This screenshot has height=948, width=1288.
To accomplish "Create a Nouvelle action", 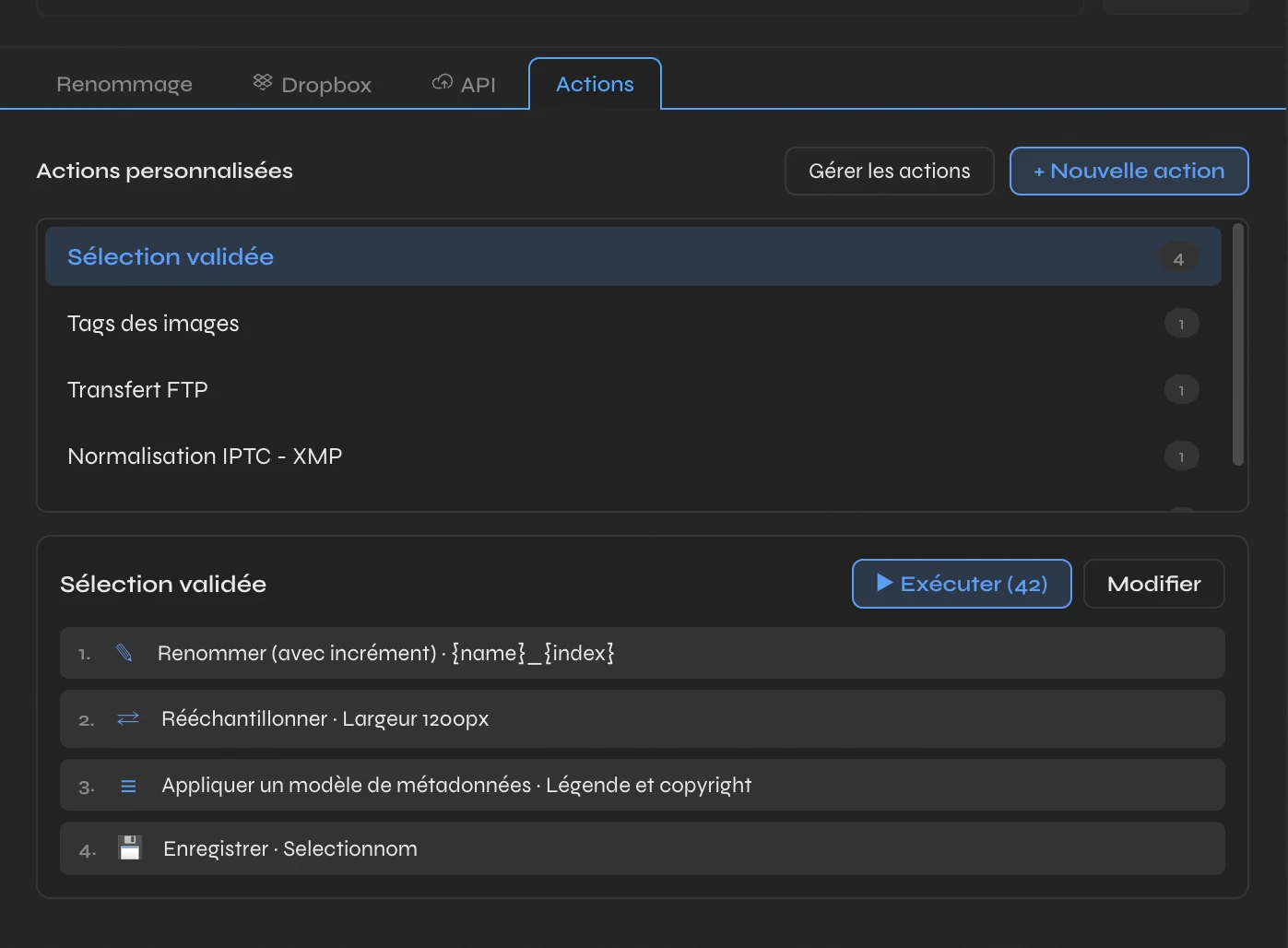I will 1128,171.
